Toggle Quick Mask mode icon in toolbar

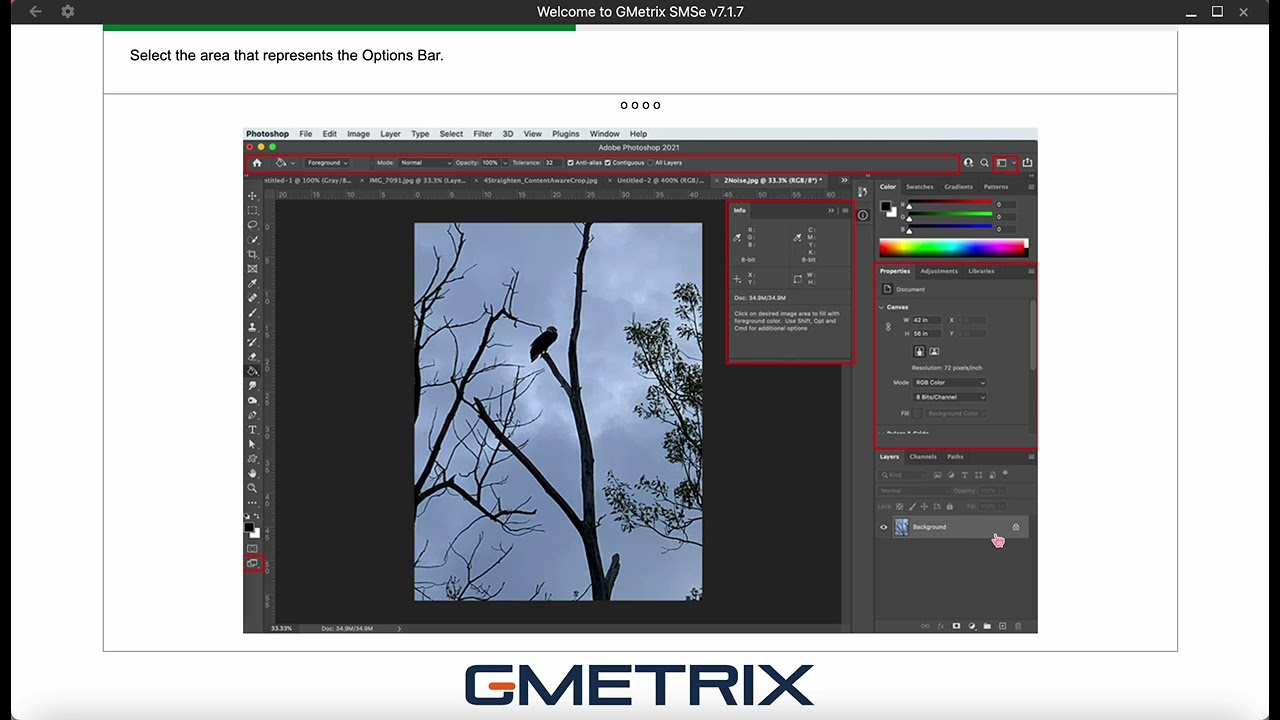point(252,548)
